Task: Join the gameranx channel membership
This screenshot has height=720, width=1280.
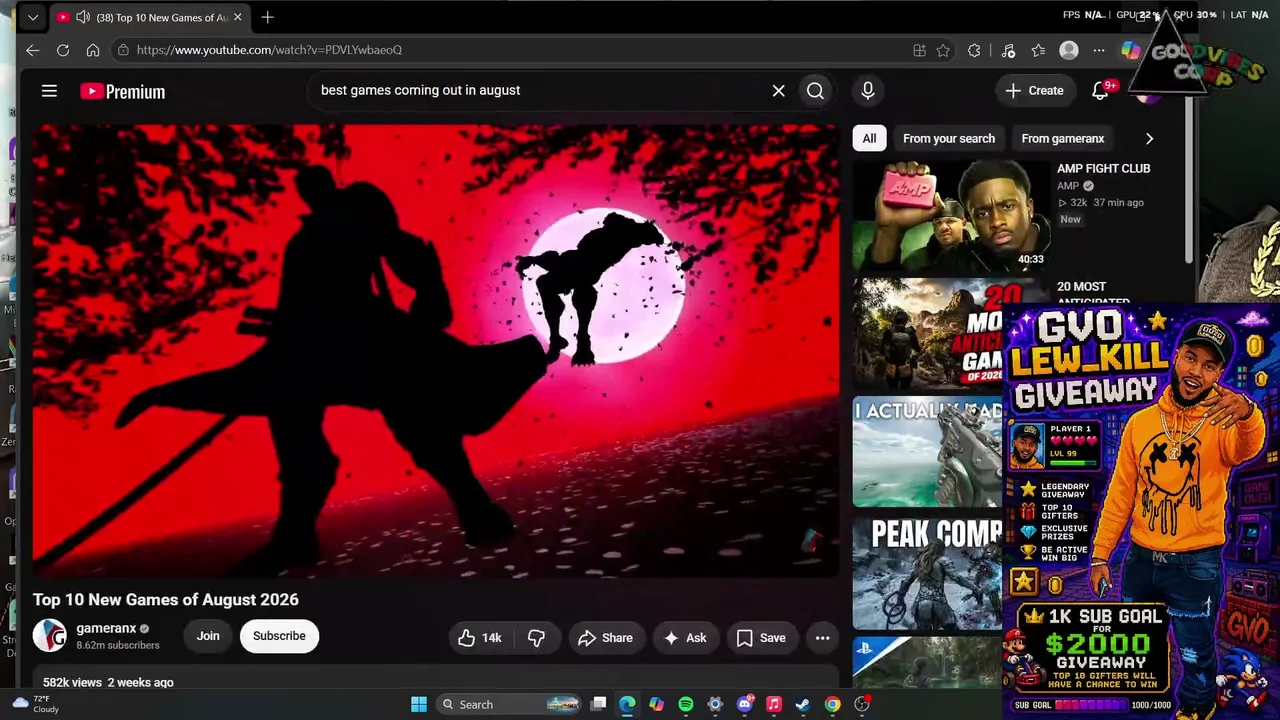Action: [x=208, y=636]
